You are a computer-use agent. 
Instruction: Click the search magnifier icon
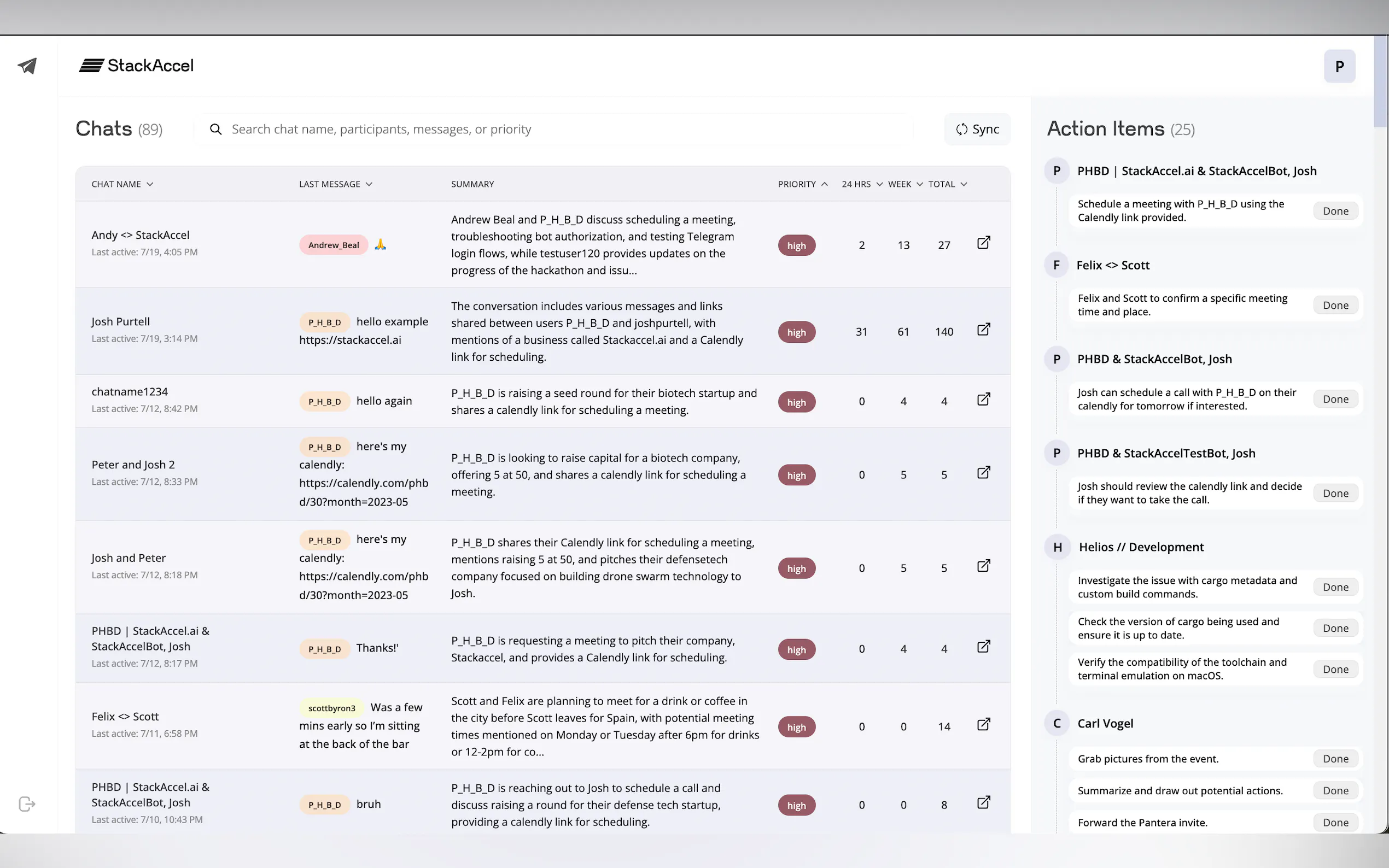[216, 129]
